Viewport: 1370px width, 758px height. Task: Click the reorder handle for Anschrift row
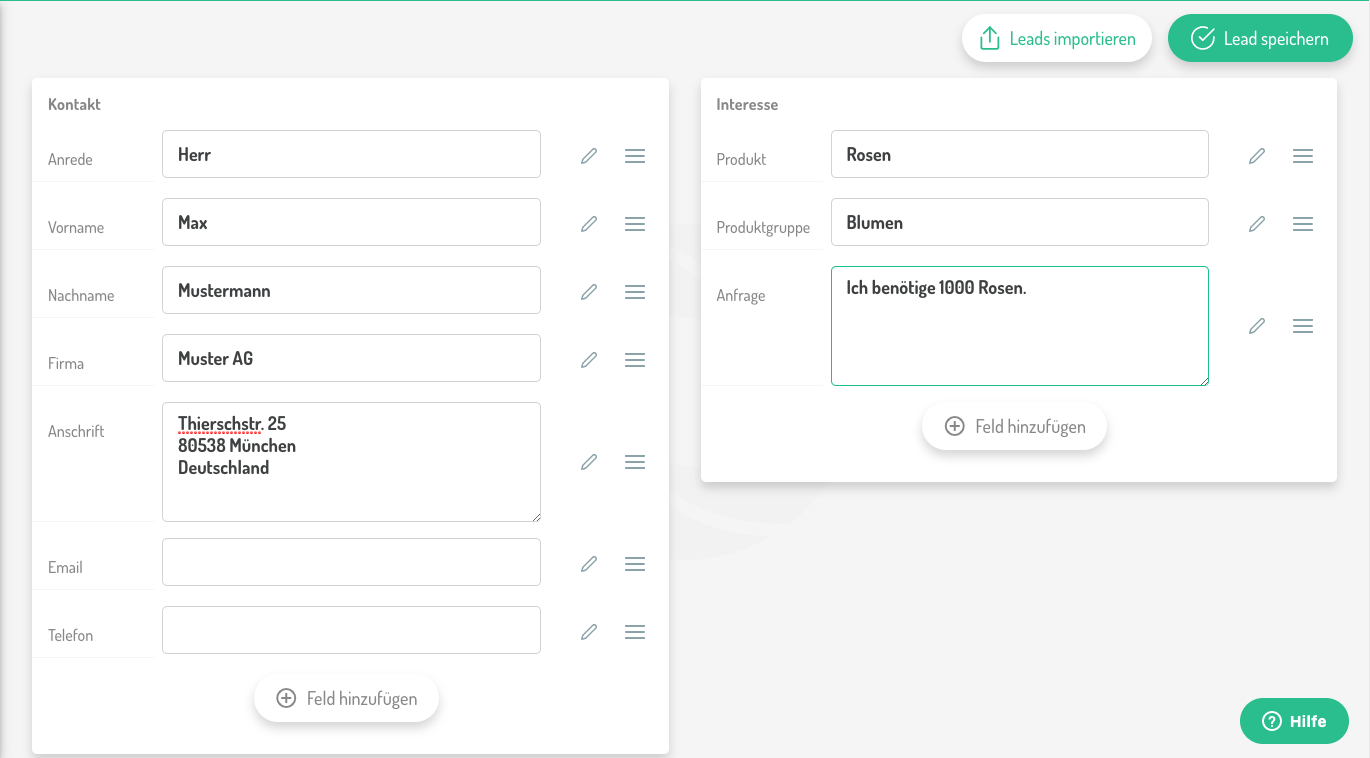634,462
